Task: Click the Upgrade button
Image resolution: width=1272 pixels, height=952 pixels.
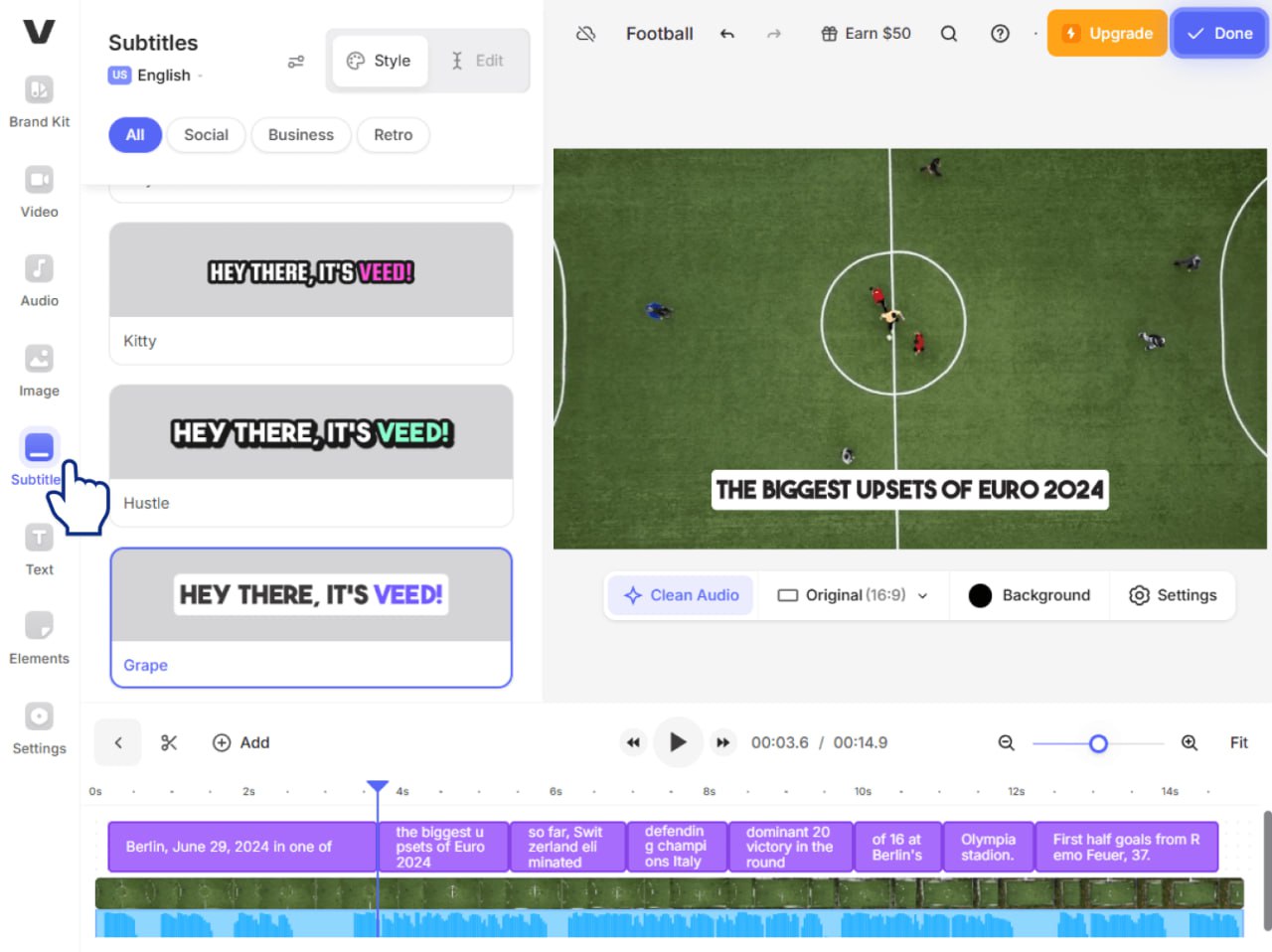Action: click(x=1106, y=33)
